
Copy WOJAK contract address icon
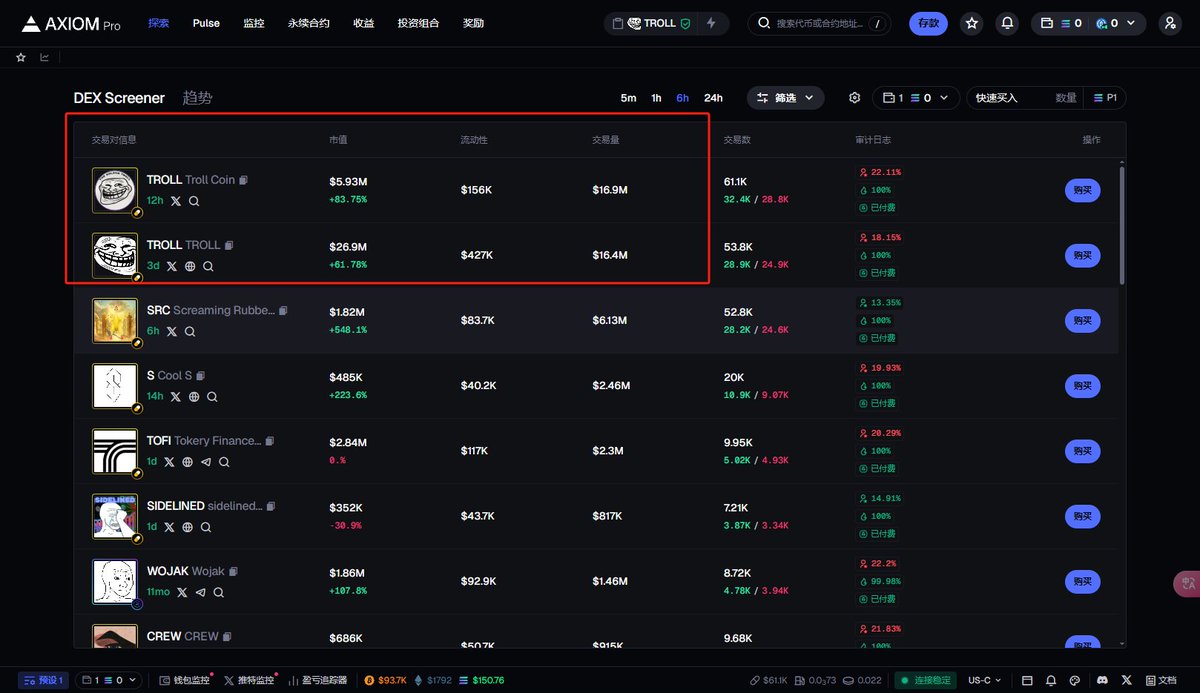click(x=234, y=572)
